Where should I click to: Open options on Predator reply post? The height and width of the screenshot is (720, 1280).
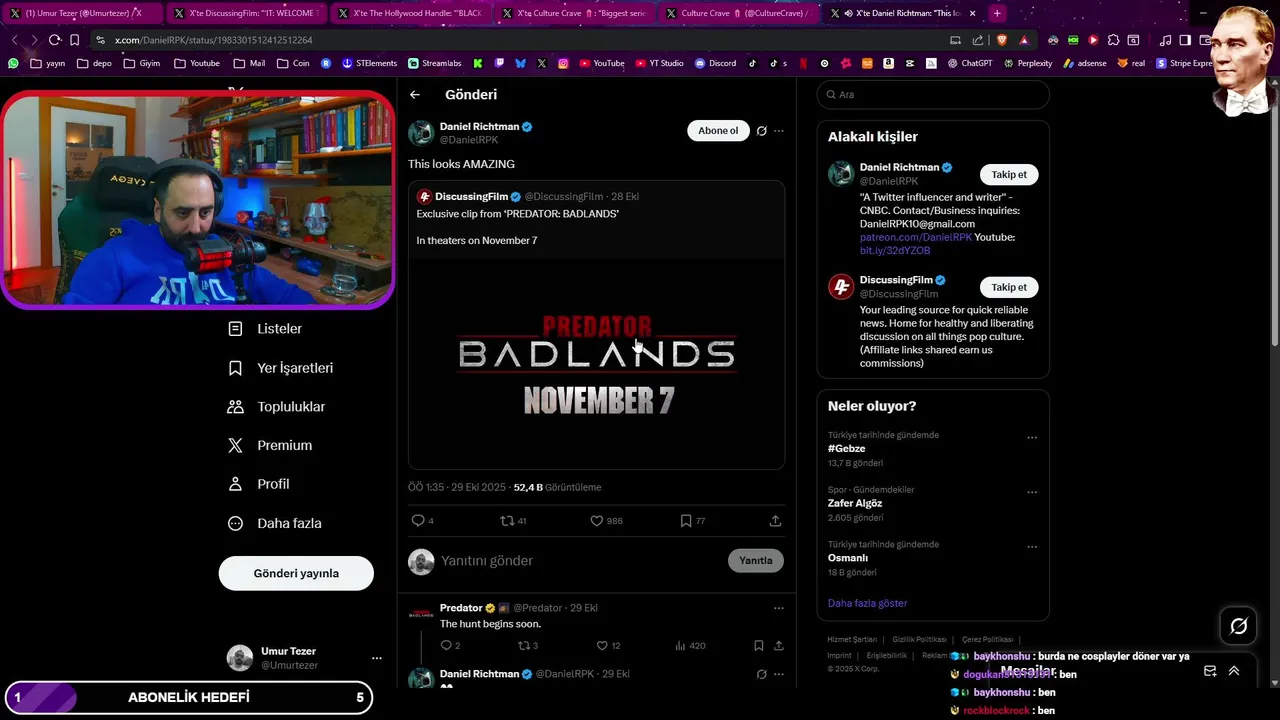779,608
